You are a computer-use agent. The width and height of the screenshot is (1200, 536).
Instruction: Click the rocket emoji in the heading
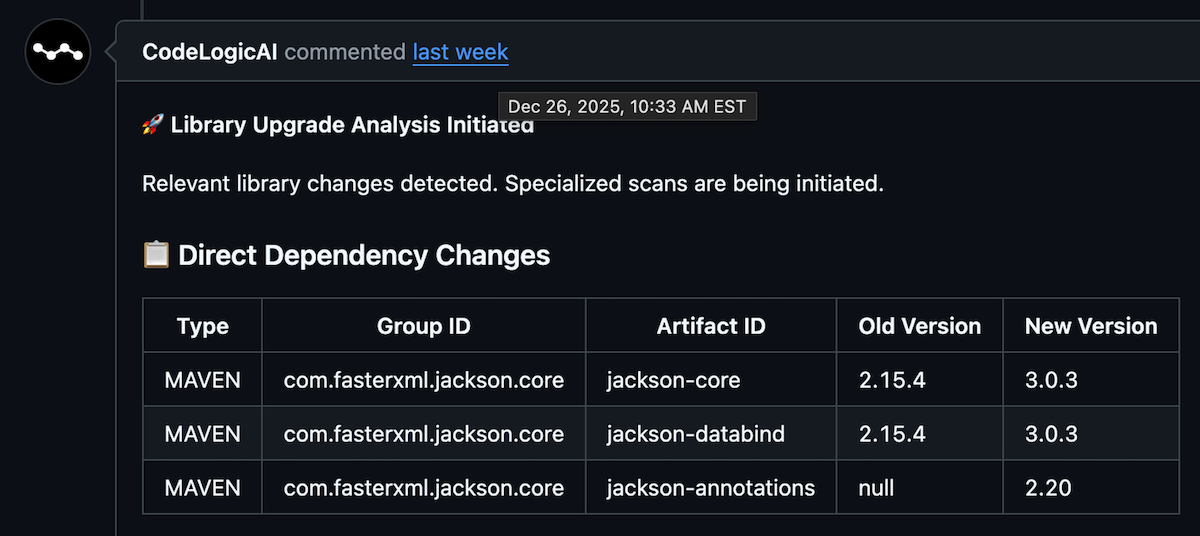[153, 125]
